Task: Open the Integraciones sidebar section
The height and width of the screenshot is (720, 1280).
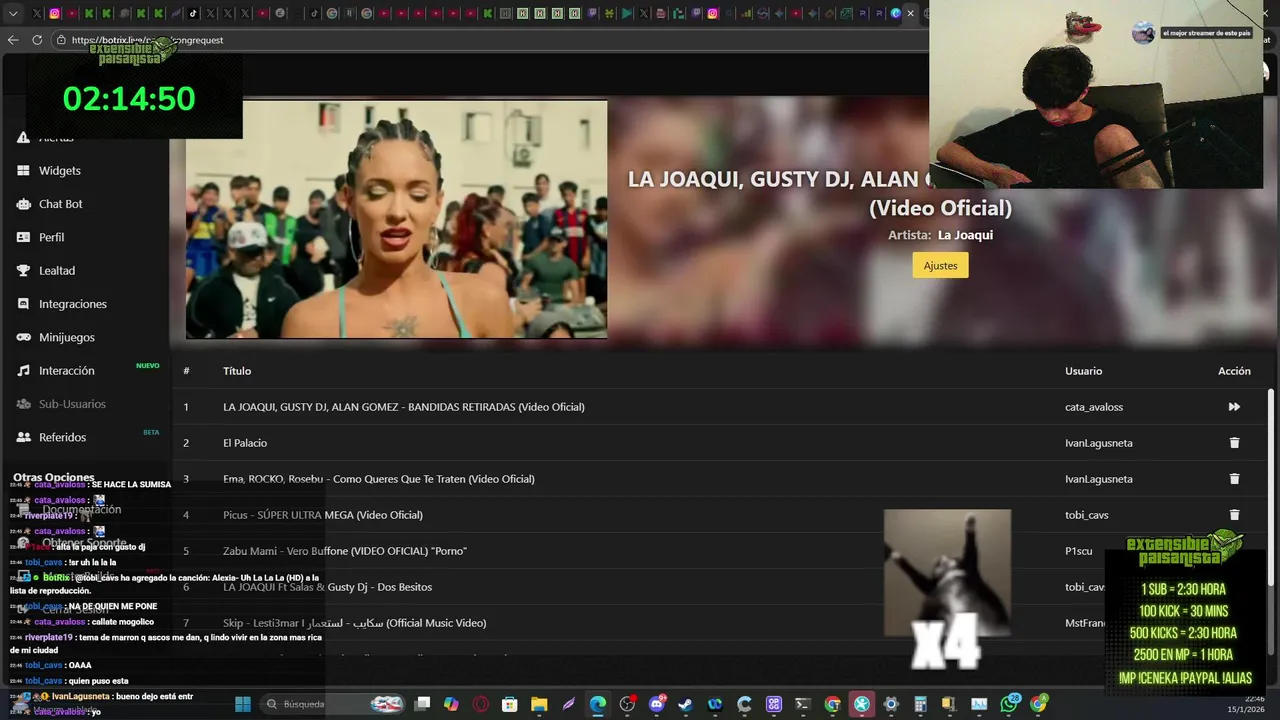Action: tap(73, 304)
